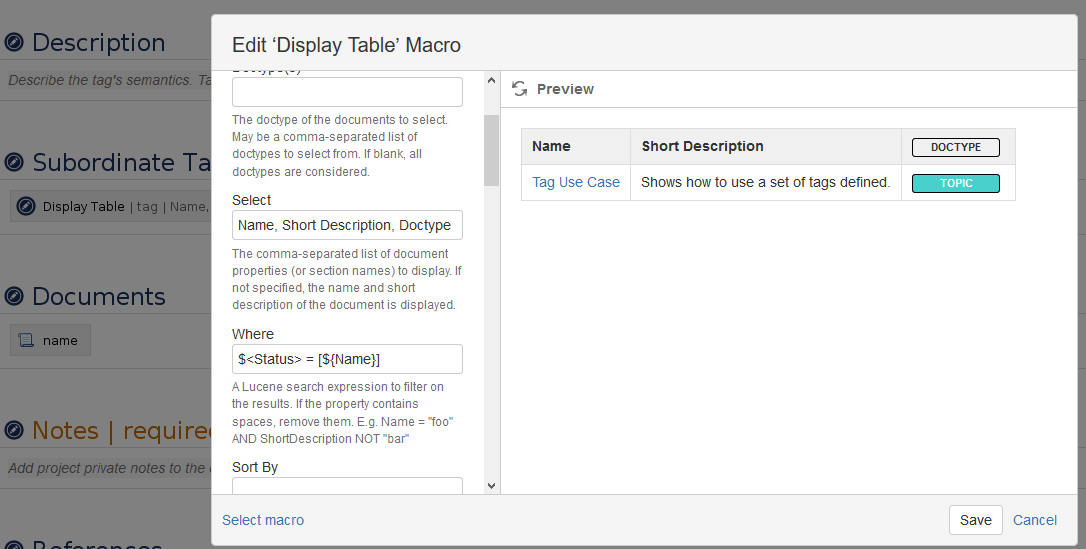Cancel editing the macro
Image resolution: width=1086 pixels, height=549 pixels.
coord(1034,520)
